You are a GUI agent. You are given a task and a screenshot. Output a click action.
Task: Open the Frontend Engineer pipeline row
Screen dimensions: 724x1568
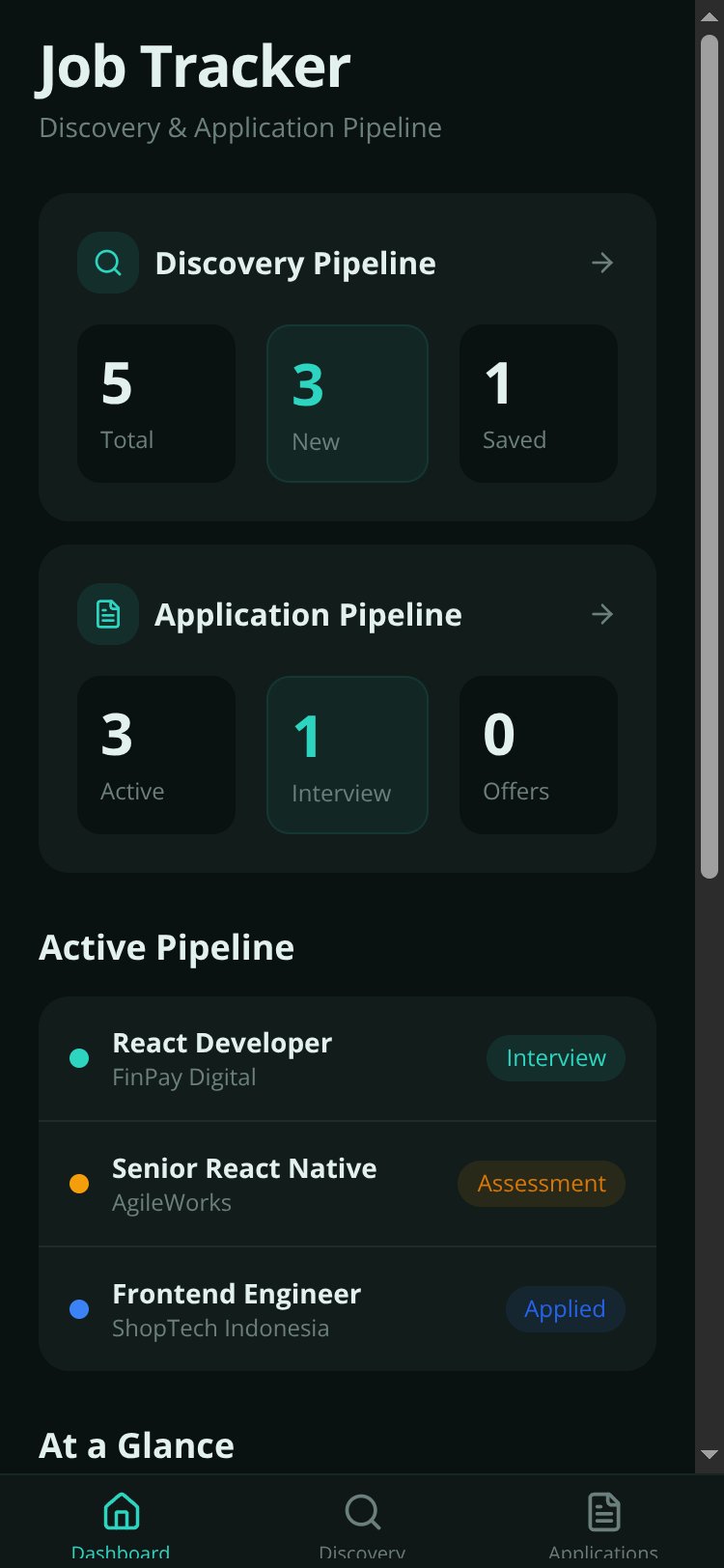(348, 1309)
